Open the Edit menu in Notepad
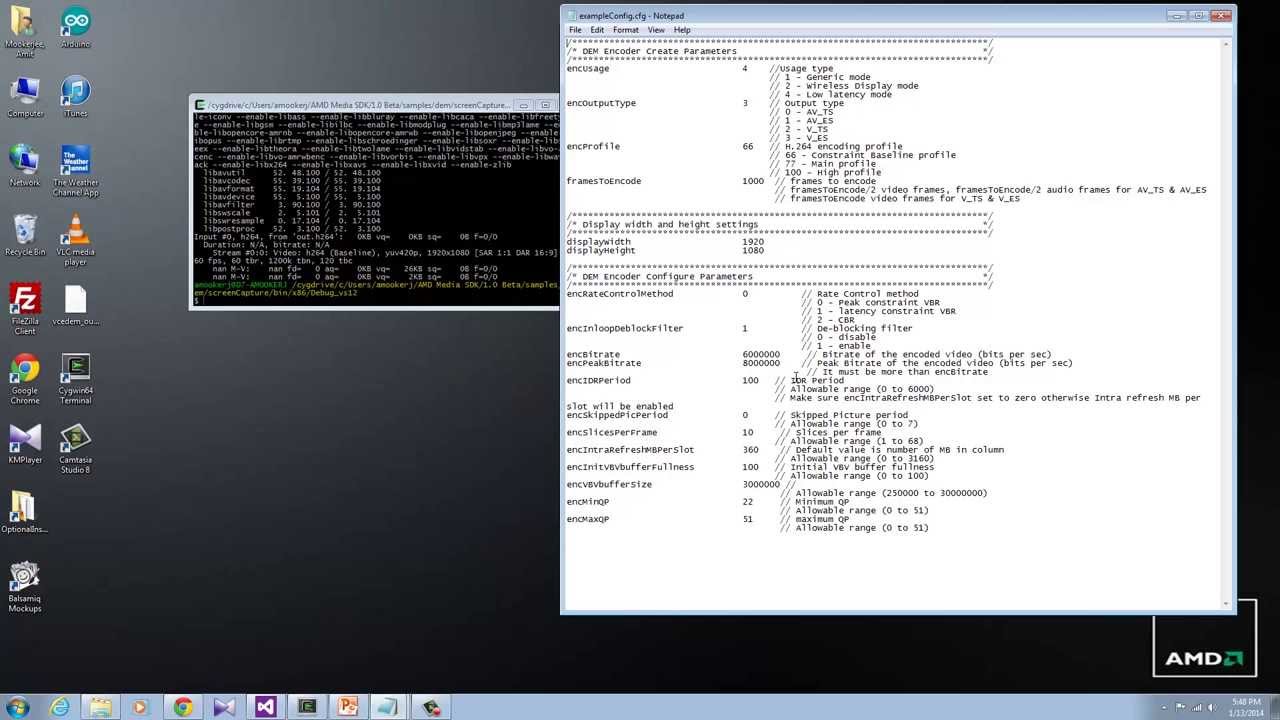This screenshot has width=1280, height=720. (597, 30)
